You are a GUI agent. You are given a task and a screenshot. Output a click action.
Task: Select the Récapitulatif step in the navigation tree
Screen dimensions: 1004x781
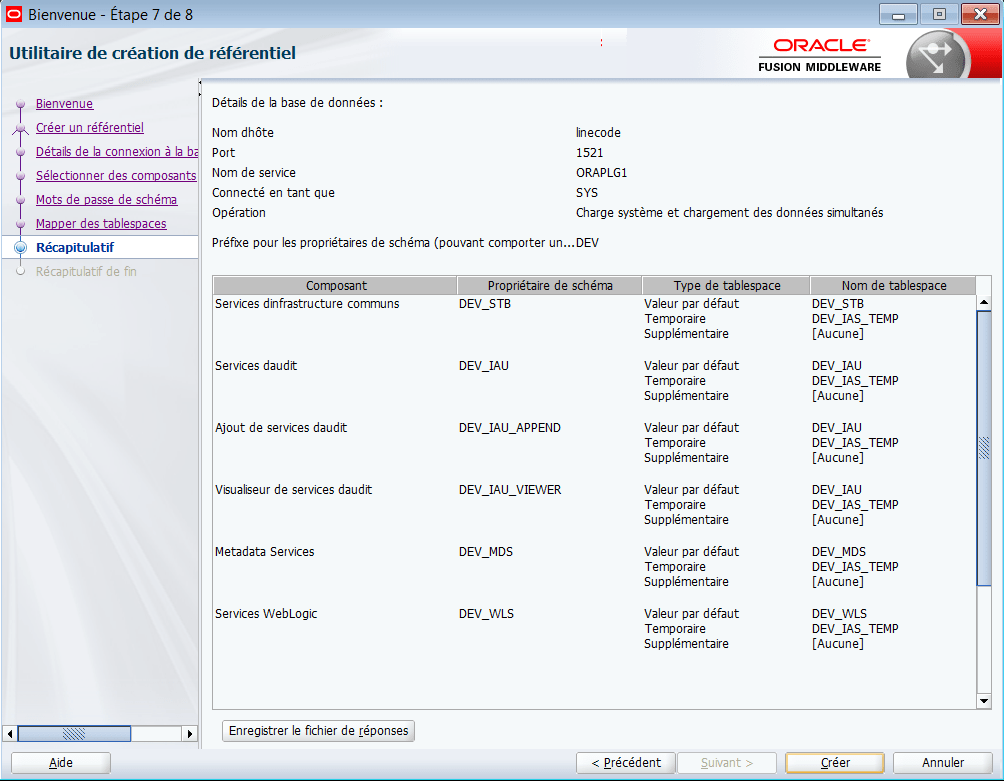[74, 247]
